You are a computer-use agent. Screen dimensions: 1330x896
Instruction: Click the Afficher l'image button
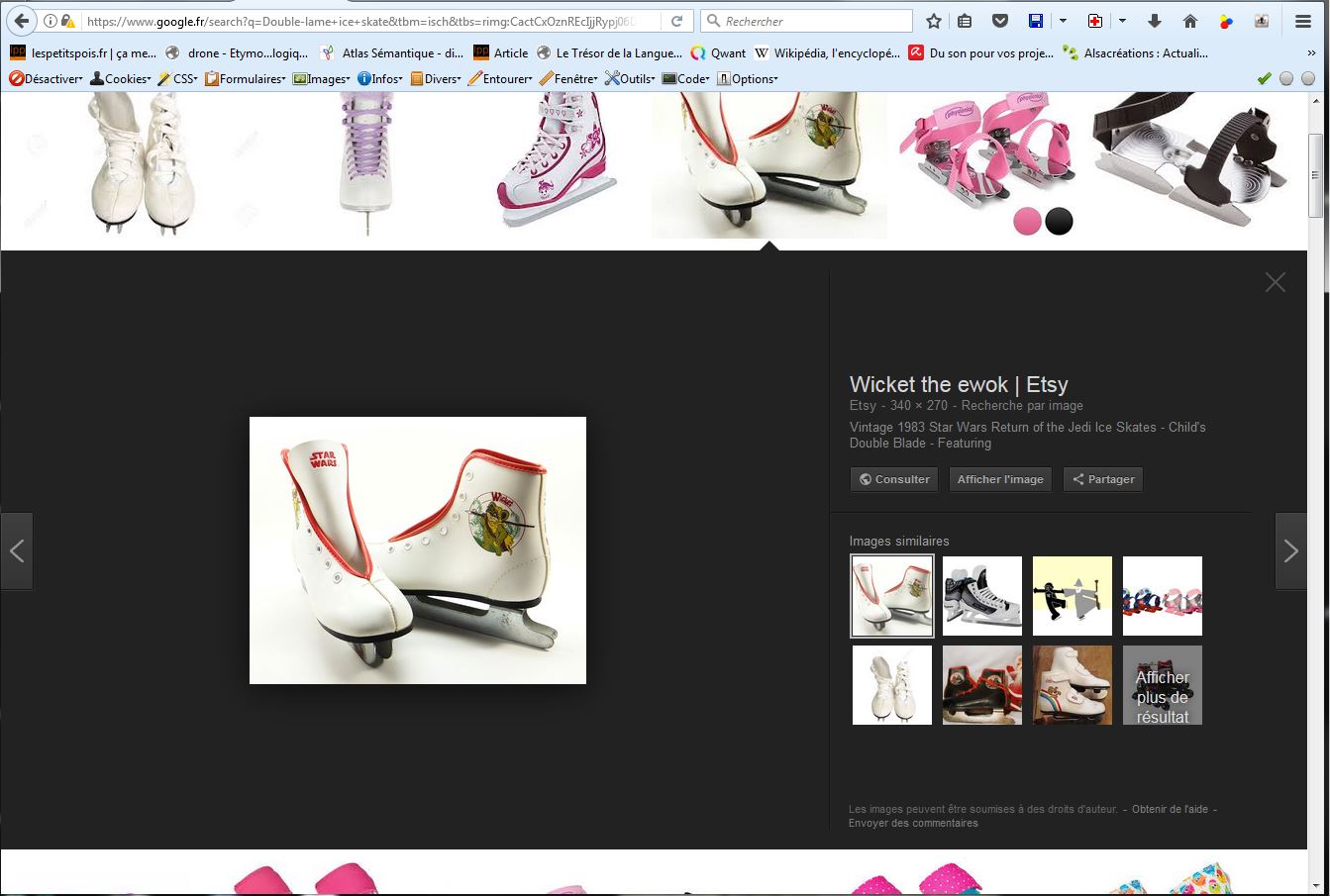[999, 479]
